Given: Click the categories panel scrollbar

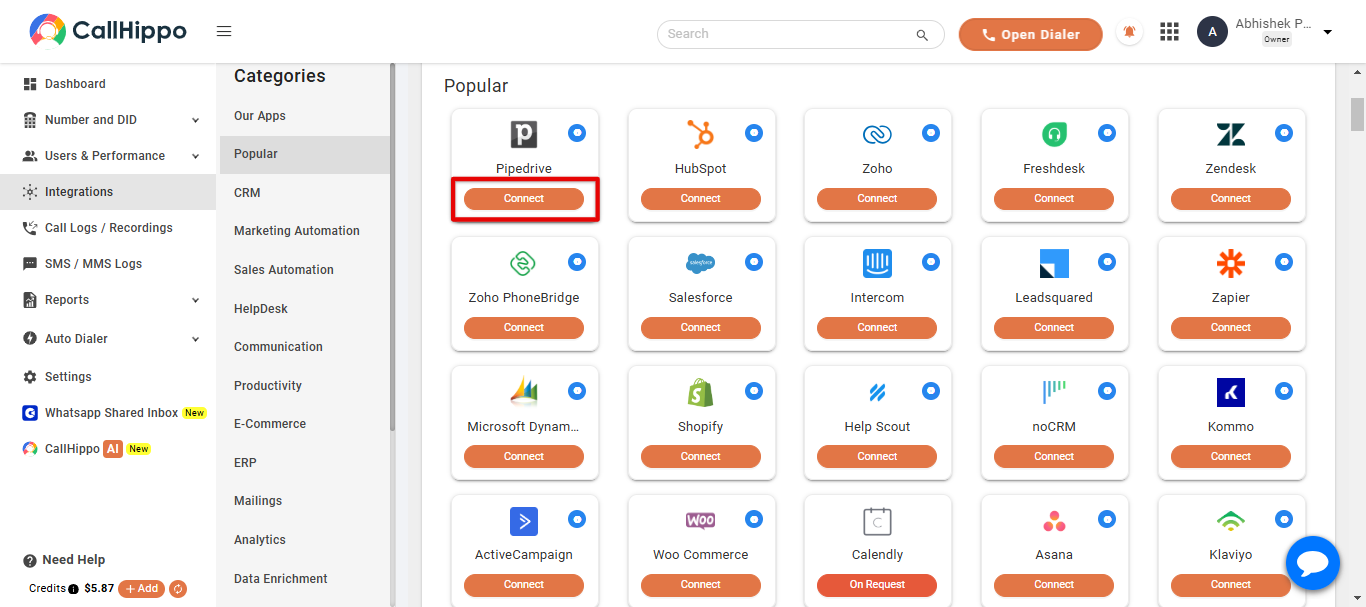Looking at the screenshot, I should [393, 247].
